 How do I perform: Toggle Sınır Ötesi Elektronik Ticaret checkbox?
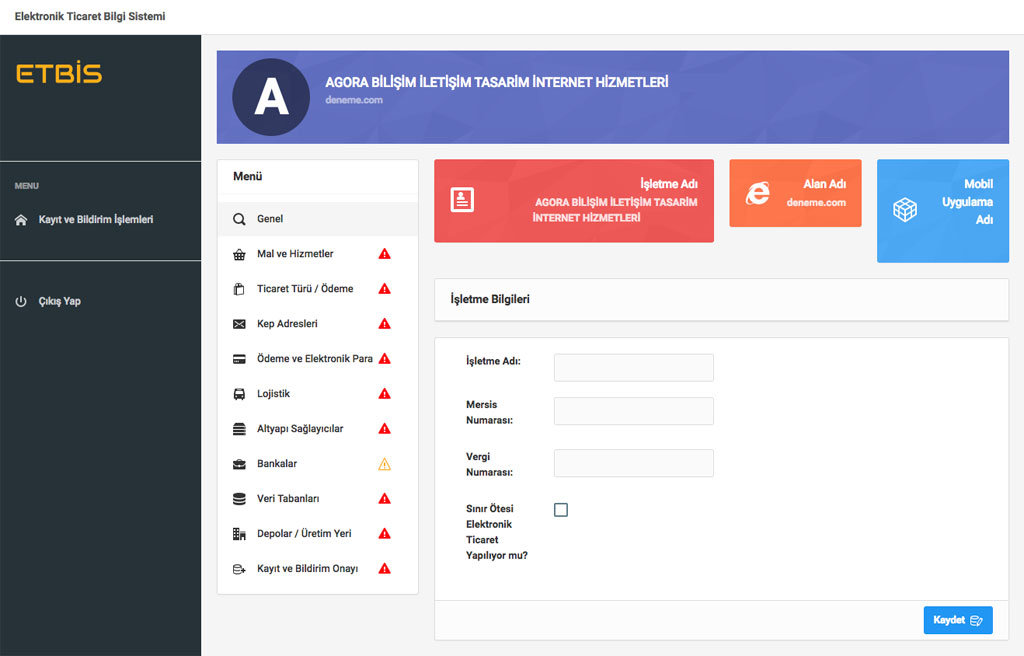pyautogui.click(x=561, y=510)
